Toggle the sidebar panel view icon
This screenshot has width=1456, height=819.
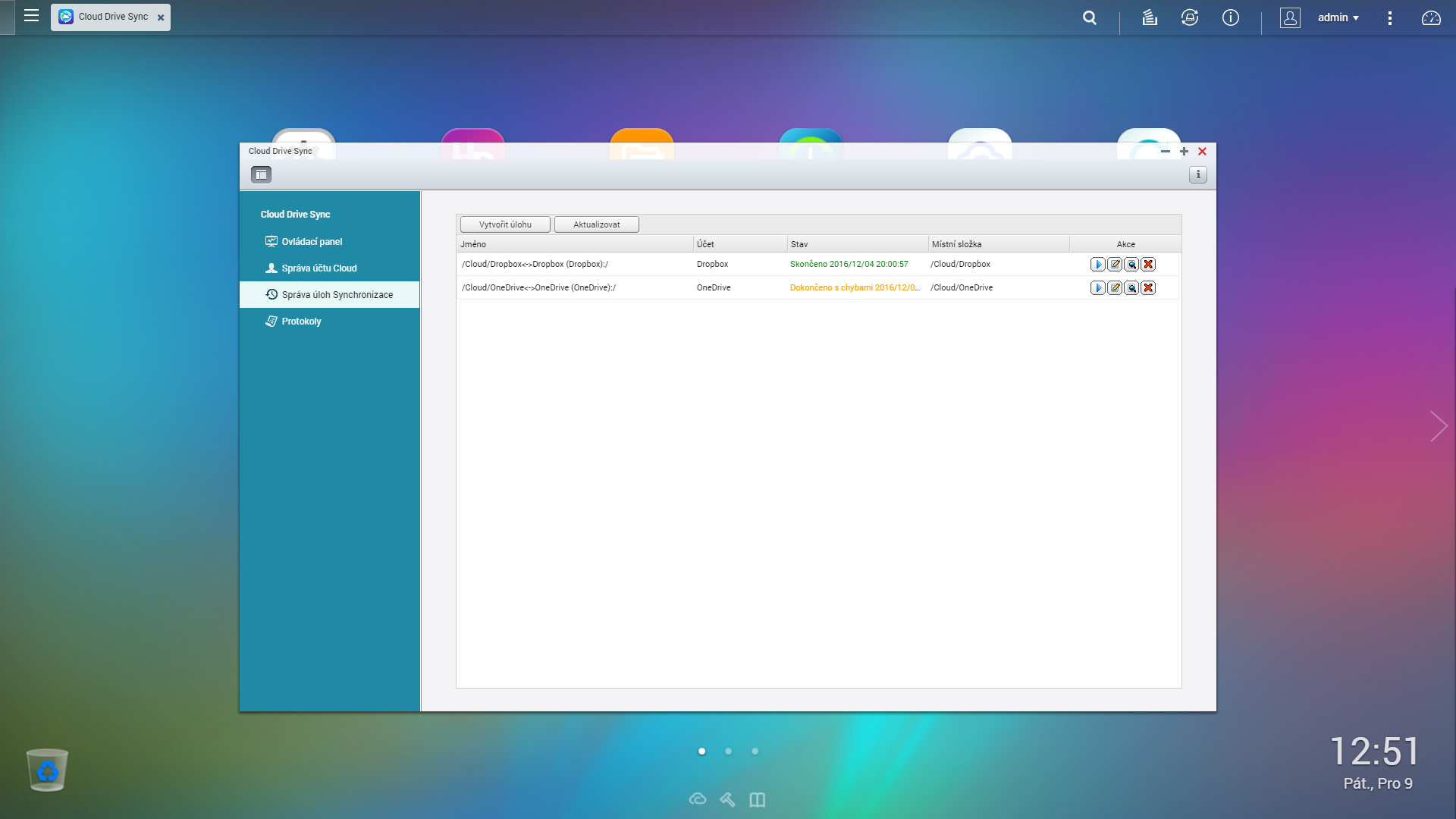(x=261, y=175)
